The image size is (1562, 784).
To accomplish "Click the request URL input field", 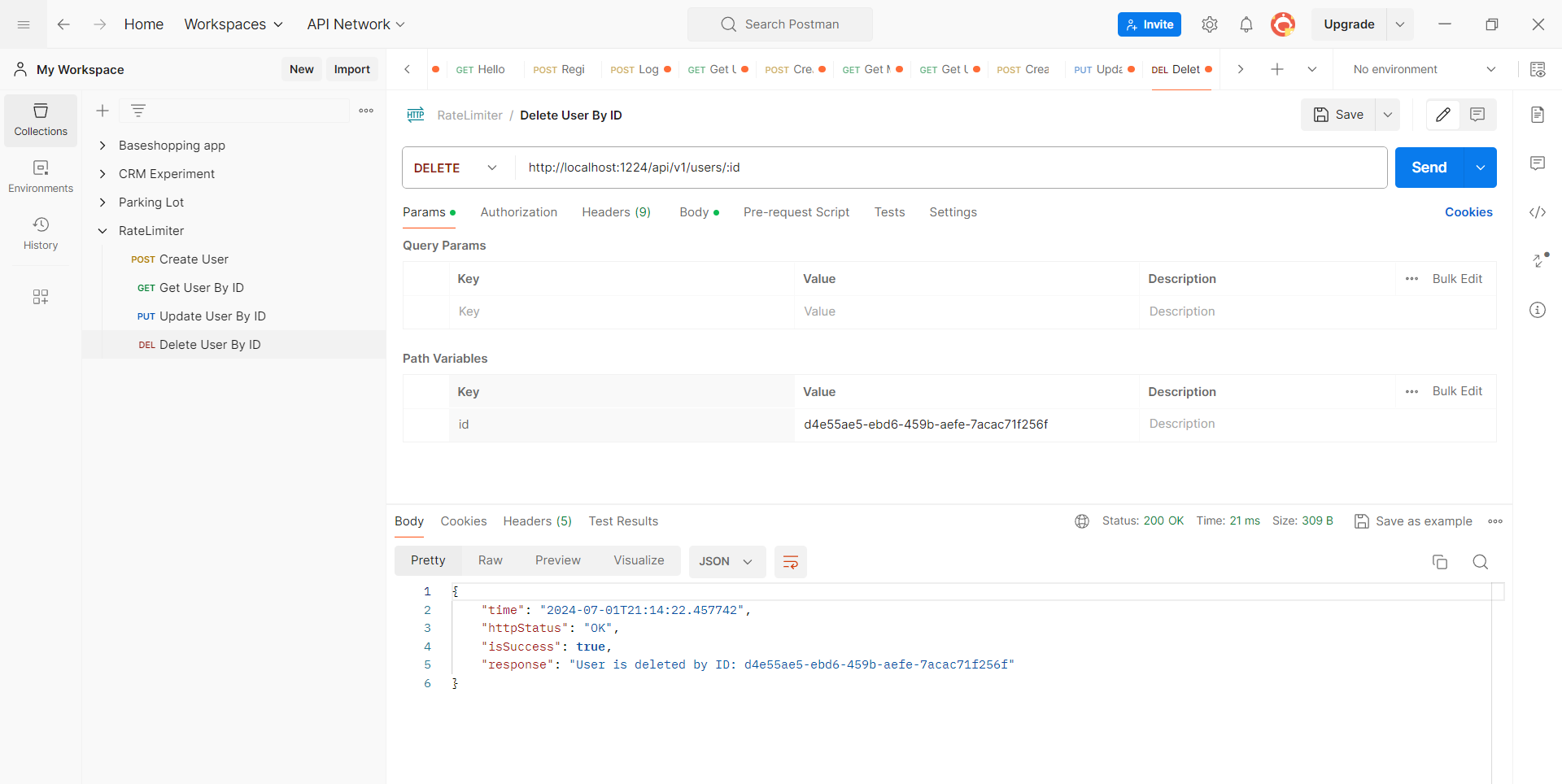I will point(951,168).
